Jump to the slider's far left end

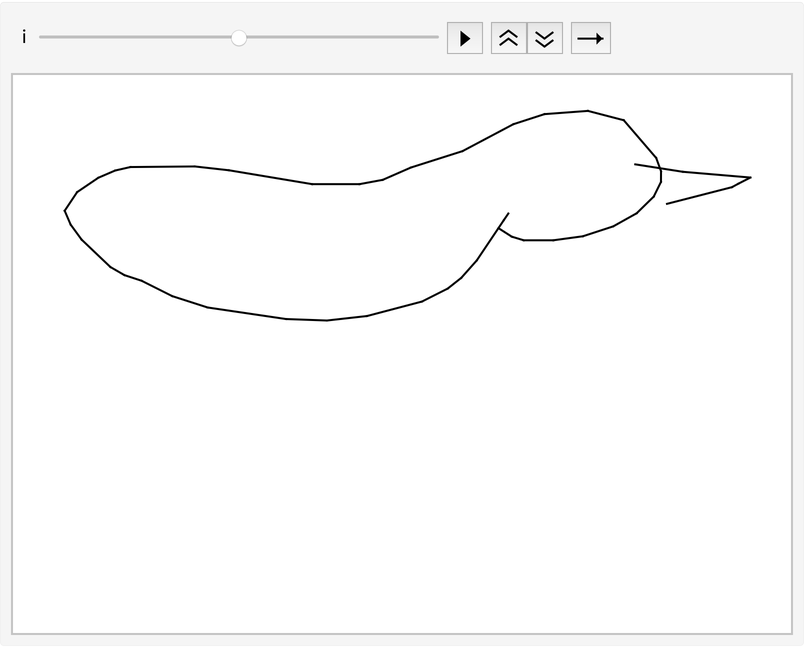pyautogui.click(x=41, y=38)
